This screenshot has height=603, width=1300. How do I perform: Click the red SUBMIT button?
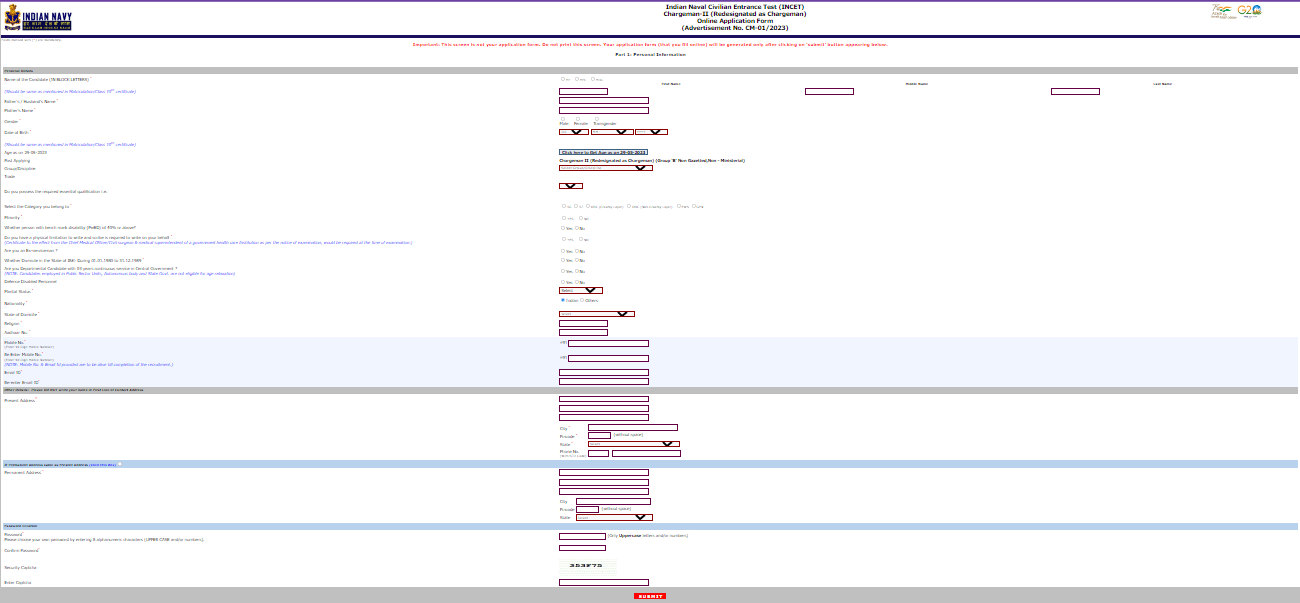click(649, 596)
